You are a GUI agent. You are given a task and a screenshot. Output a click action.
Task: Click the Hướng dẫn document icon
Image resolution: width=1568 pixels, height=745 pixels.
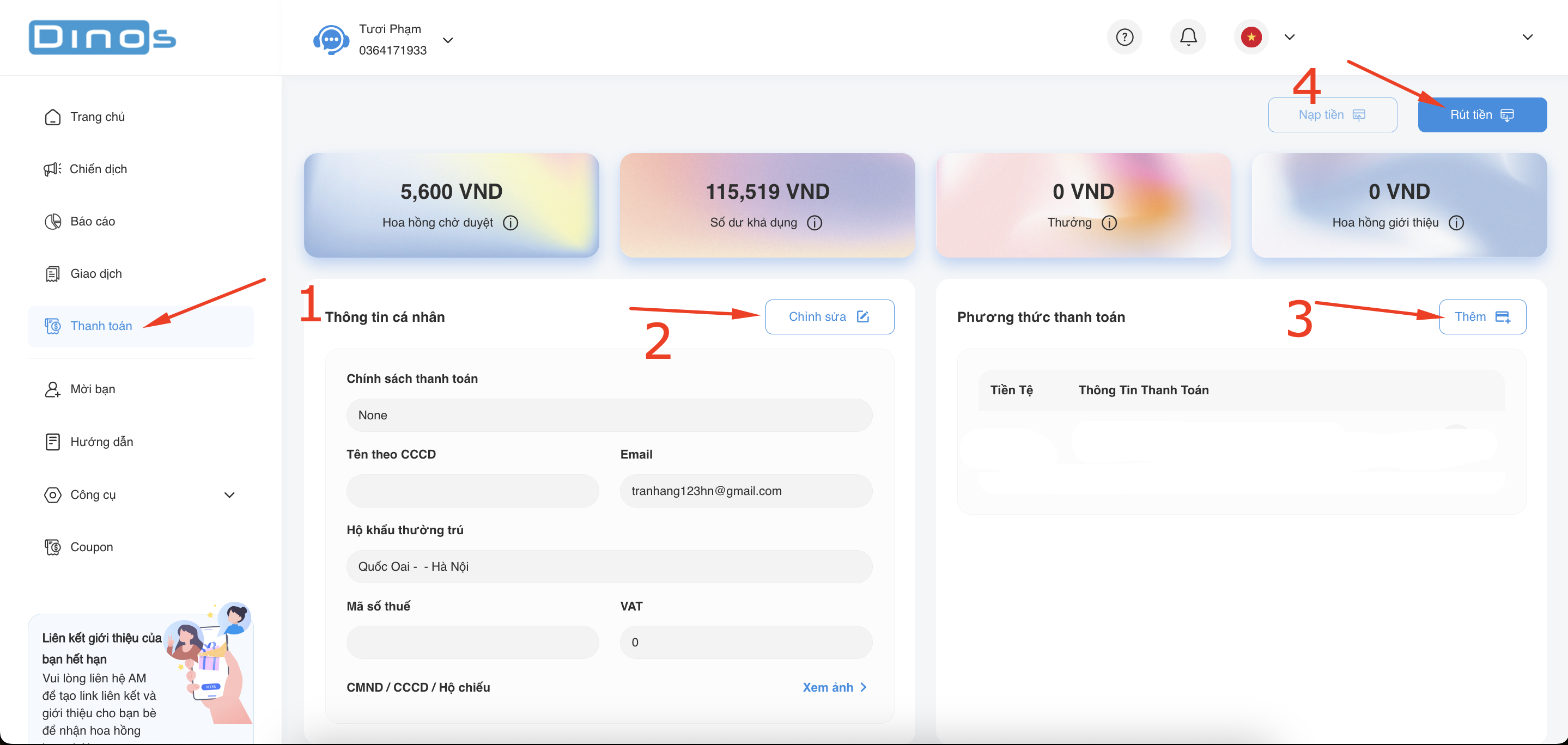[x=53, y=442]
